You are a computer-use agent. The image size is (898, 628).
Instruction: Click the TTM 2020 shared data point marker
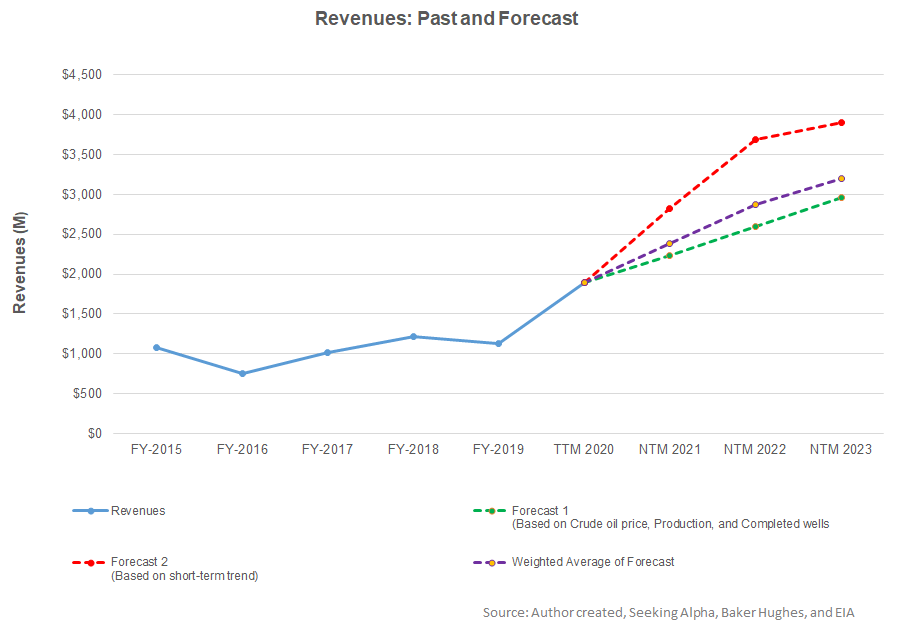pyautogui.click(x=583, y=282)
